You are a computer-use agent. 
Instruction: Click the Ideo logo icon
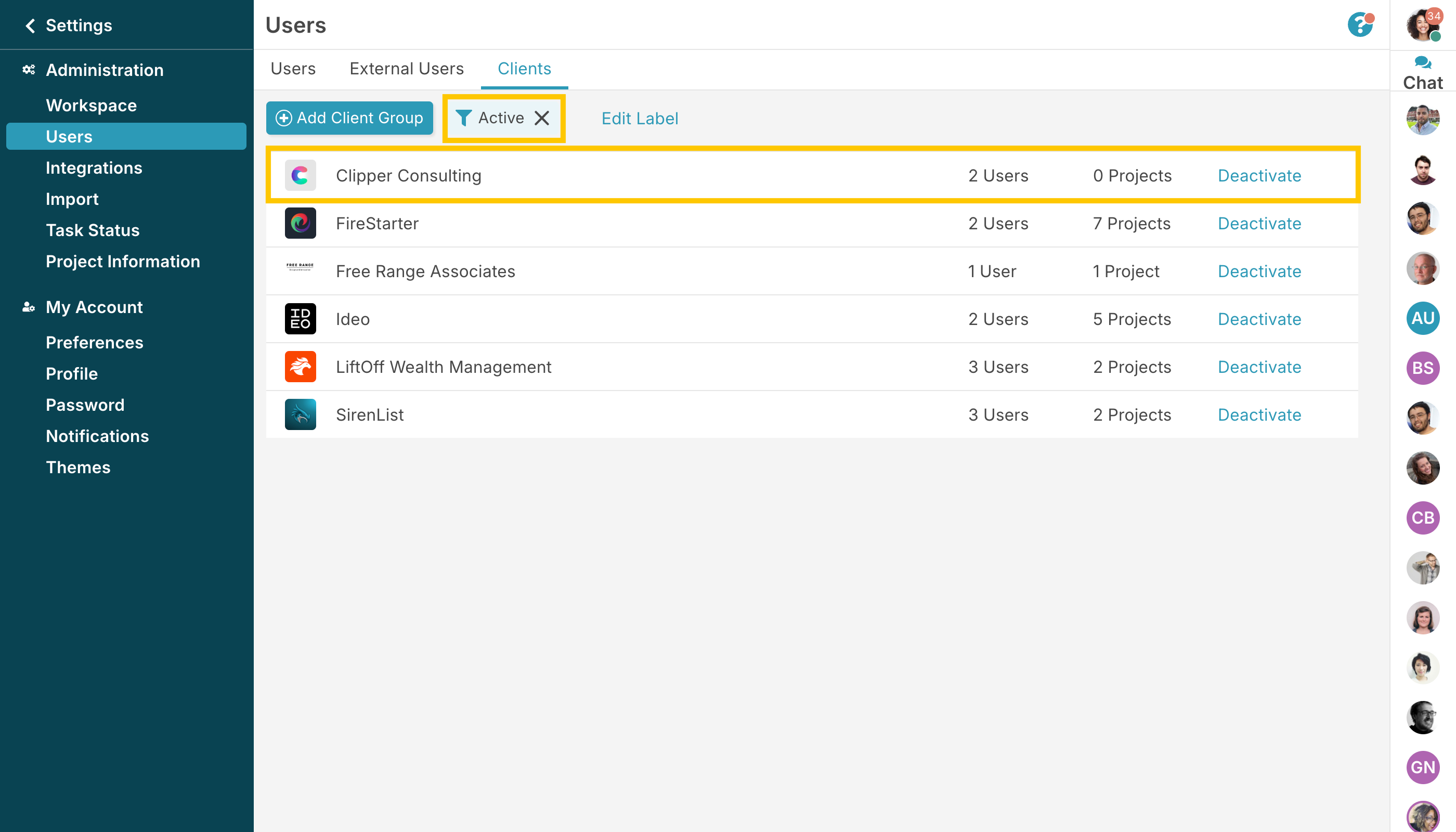click(300, 319)
